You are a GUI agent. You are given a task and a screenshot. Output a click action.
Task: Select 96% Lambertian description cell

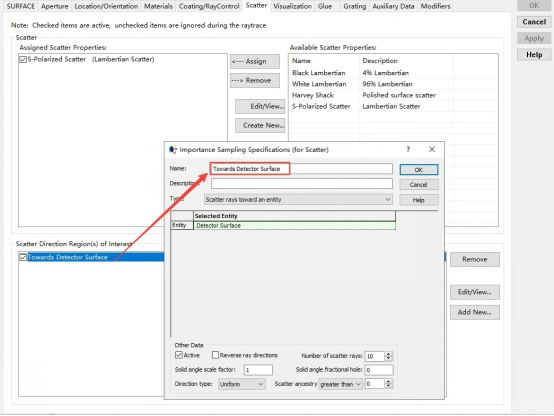point(387,84)
